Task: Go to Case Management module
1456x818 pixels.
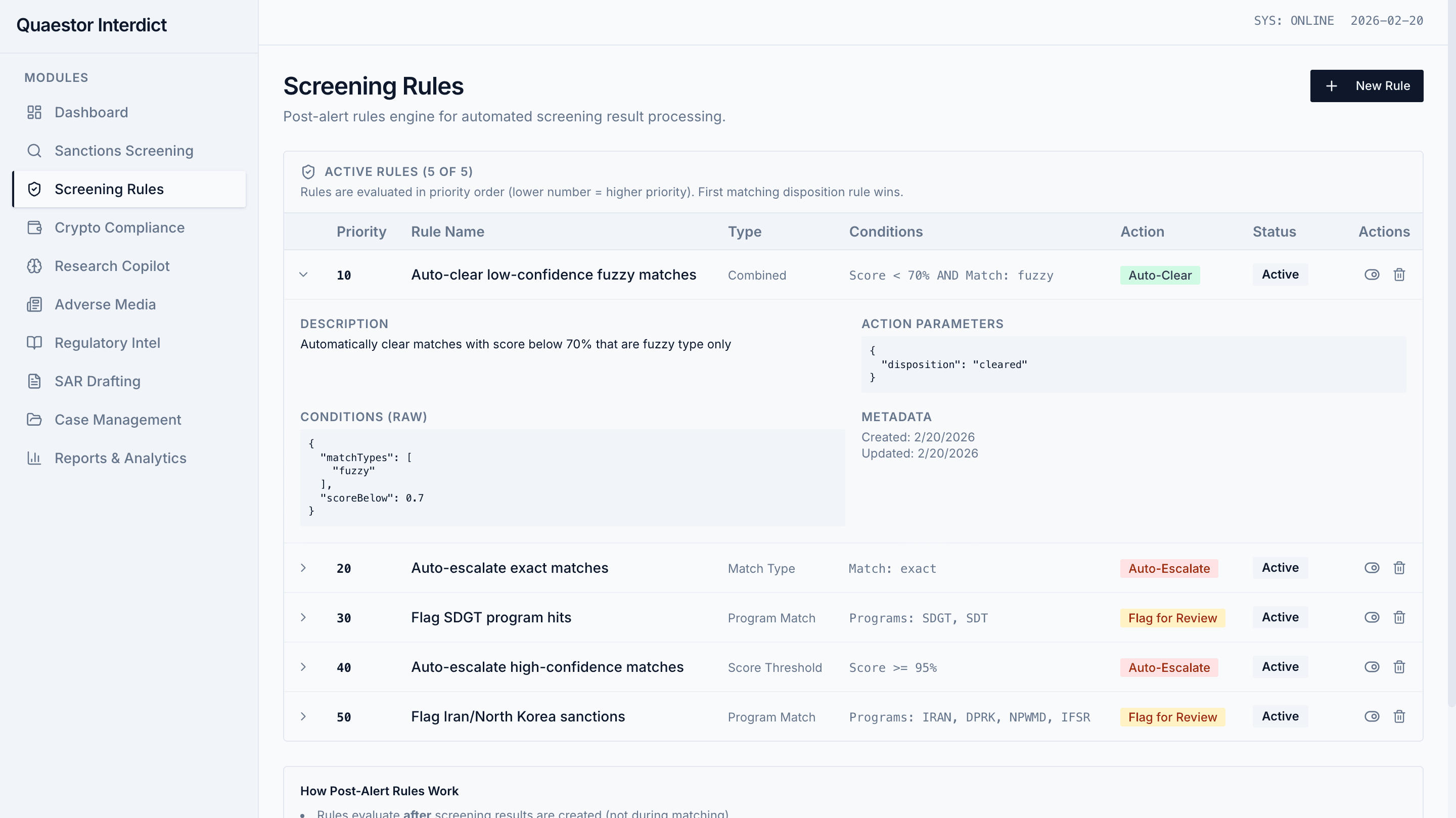Action: click(x=118, y=420)
